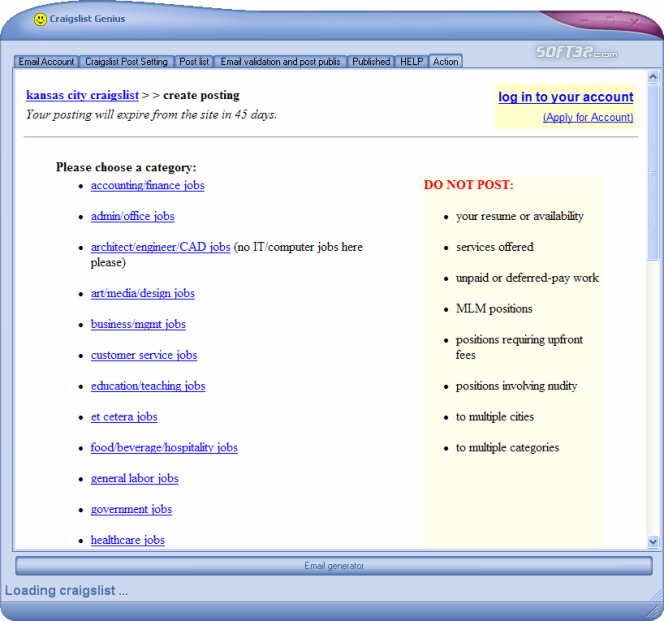Open customer service jobs category
Screen dimensions: 664x621
[144, 355]
